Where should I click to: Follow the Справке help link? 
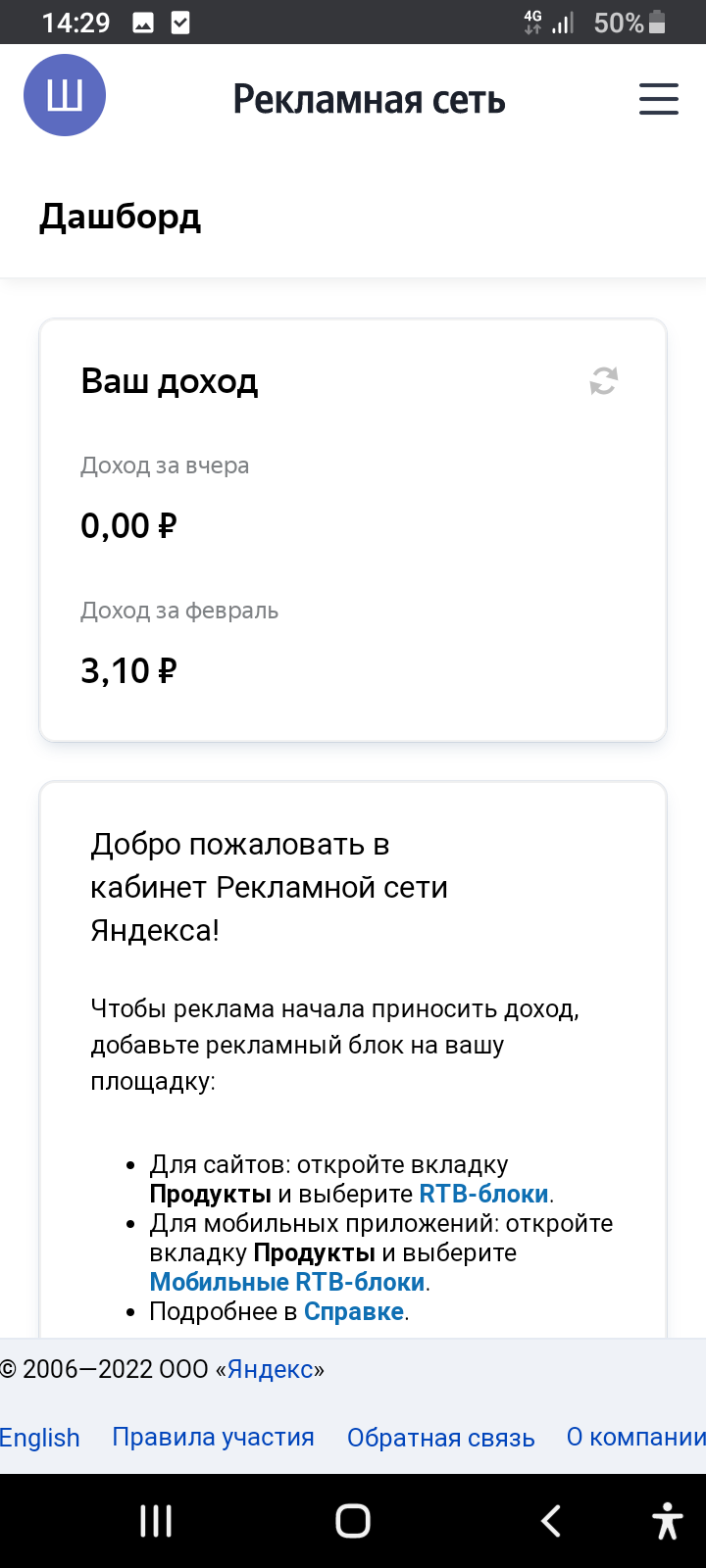(x=354, y=1311)
